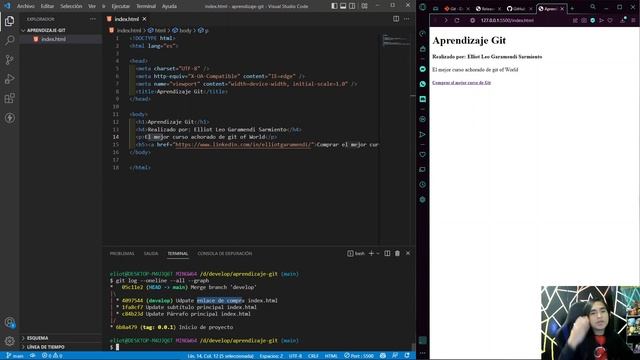Toggle bottom panel layout icon in title bar

tap(343, 6)
